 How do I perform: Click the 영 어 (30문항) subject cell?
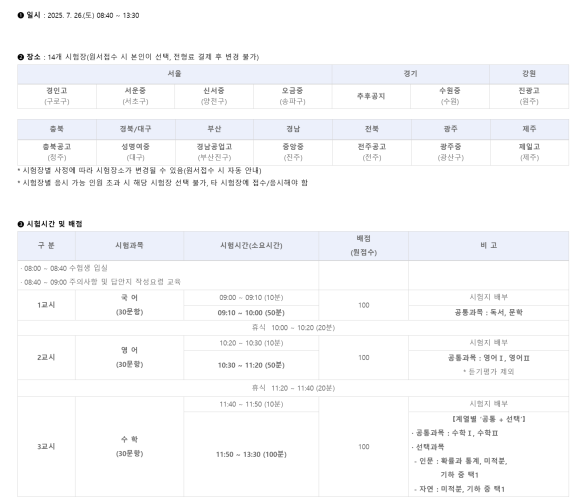pyautogui.click(x=129, y=357)
